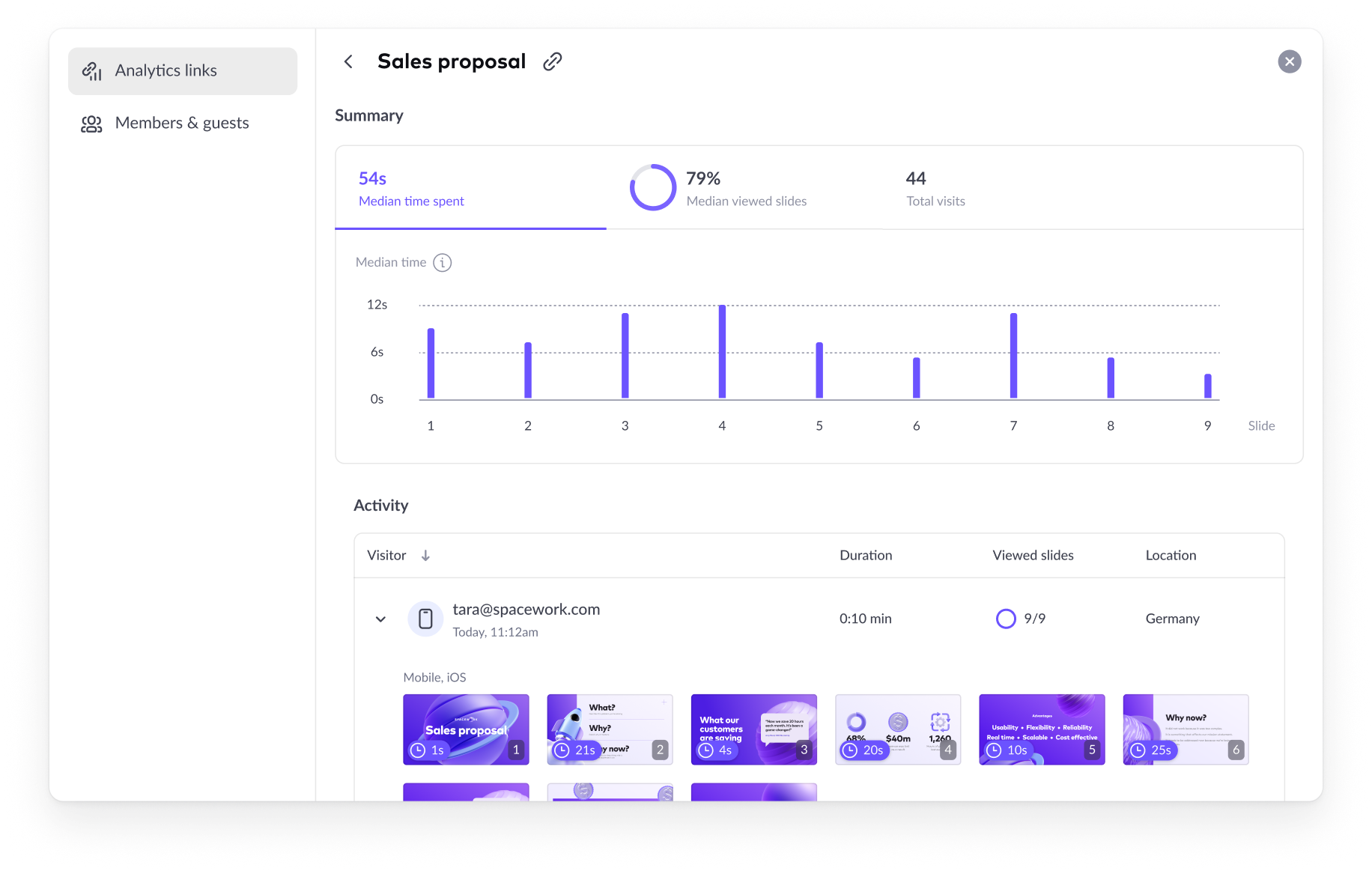
Task: Click the 10s time badge on slide 5
Action: tap(1007, 750)
